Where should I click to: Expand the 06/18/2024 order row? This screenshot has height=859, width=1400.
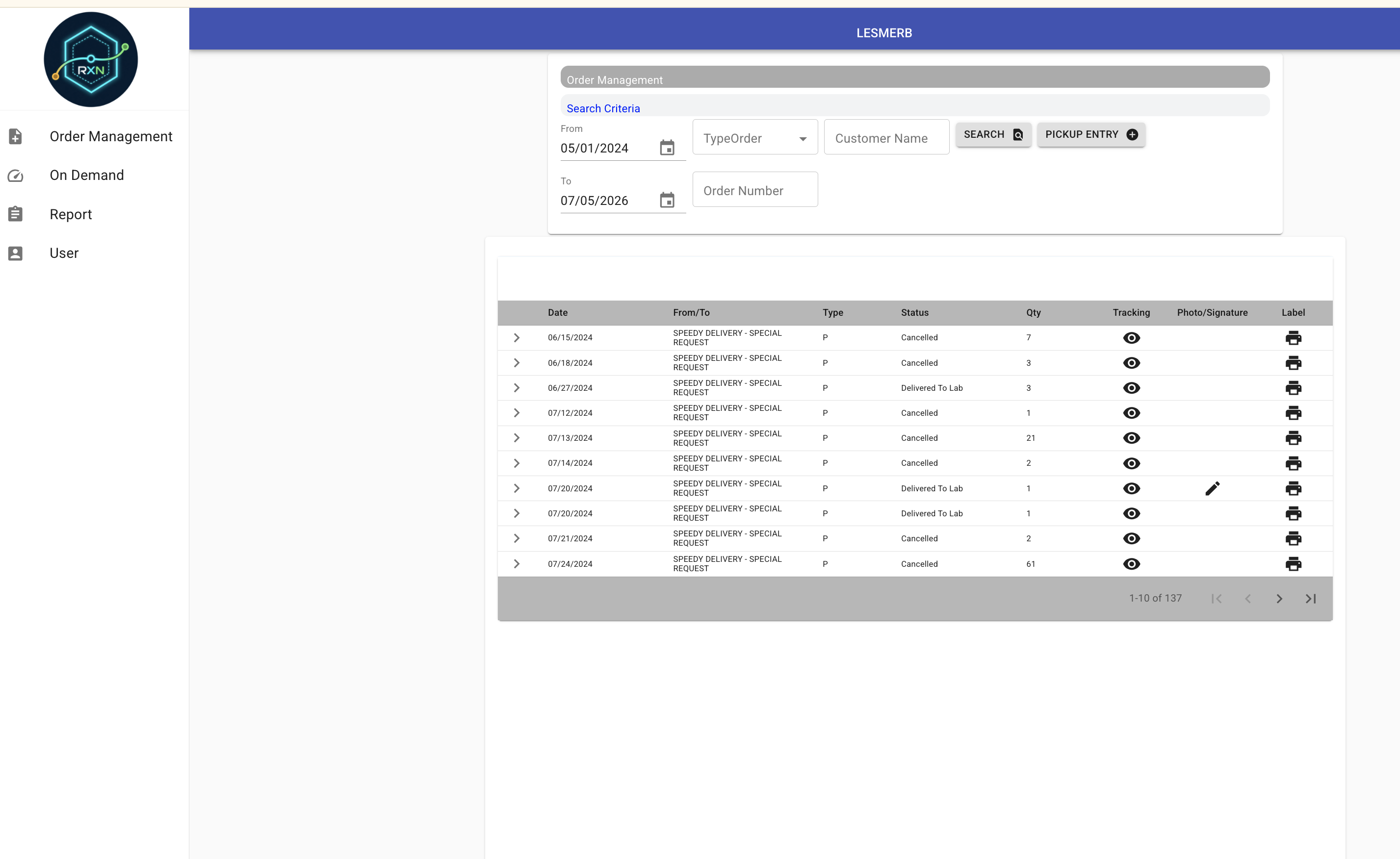tap(516, 363)
